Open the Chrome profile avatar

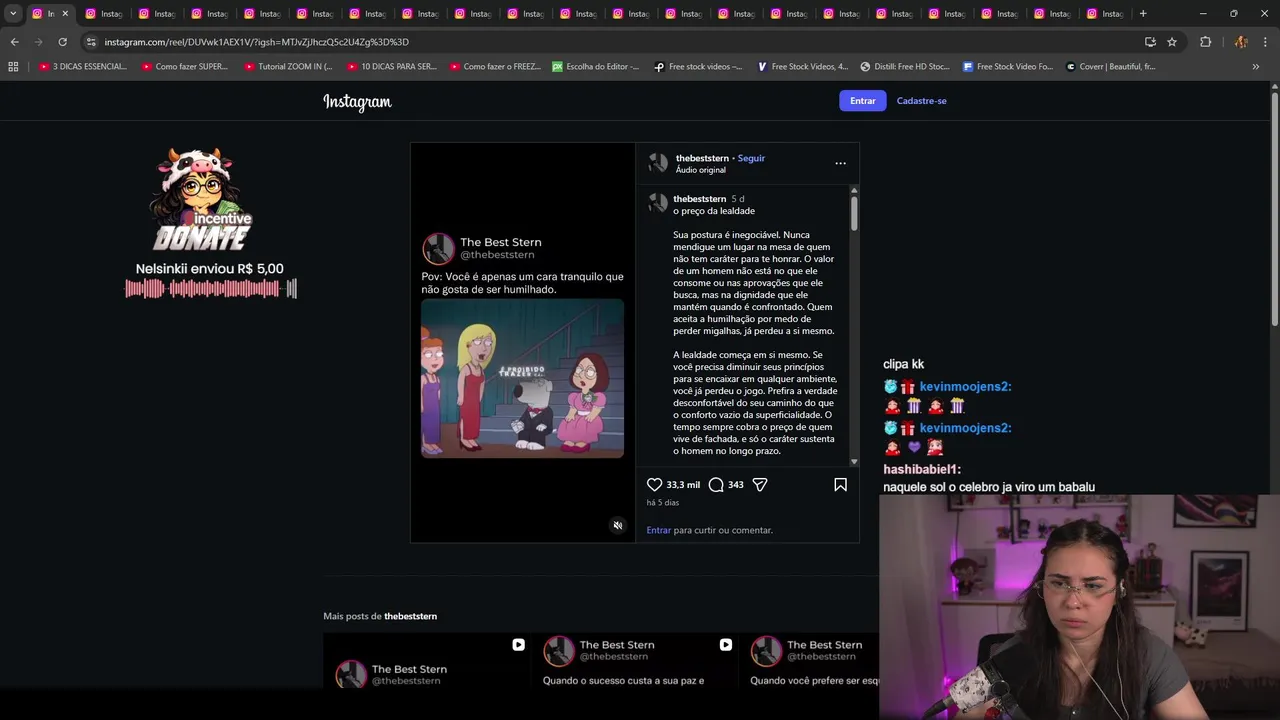tap(1241, 42)
